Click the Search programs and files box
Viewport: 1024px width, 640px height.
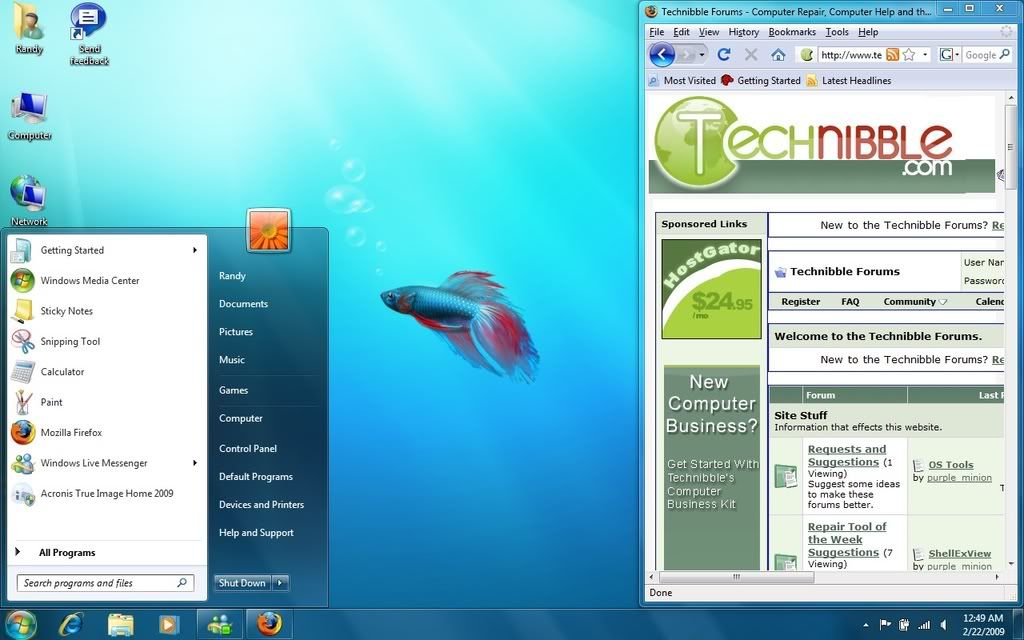[105, 583]
